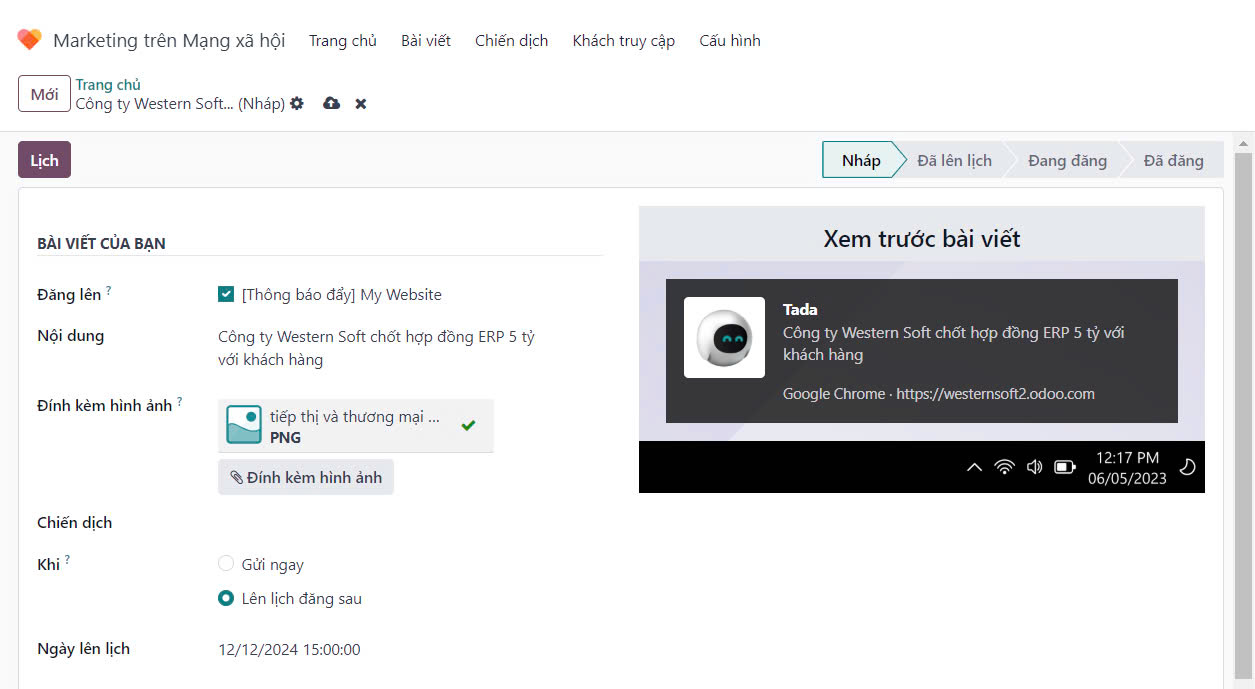The width and height of the screenshot is (1255, 689).
Task: Click the vertical scrollbar on the right
Action: [x=1243, y=400]
